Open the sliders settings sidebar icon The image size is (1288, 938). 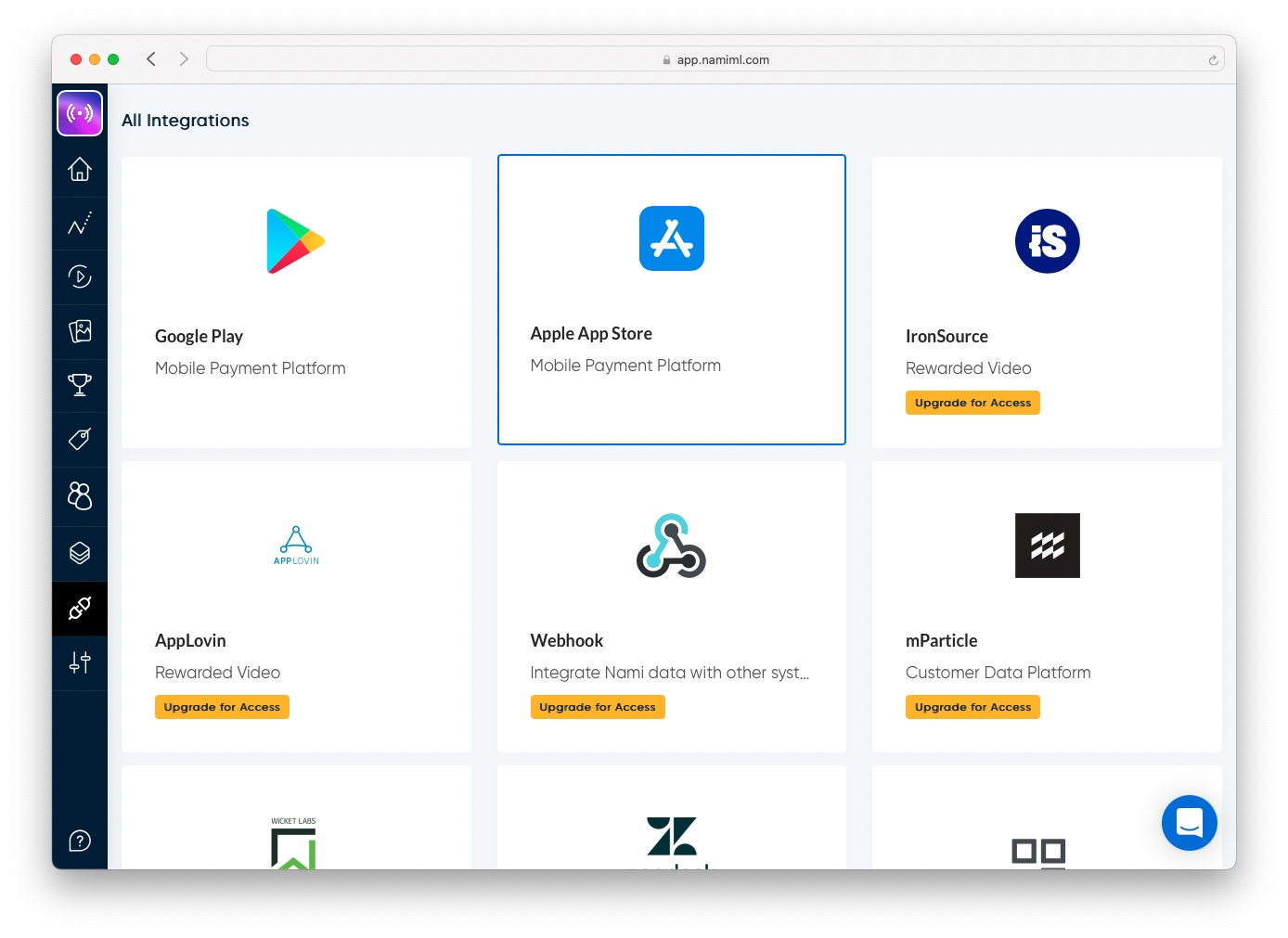80,662
